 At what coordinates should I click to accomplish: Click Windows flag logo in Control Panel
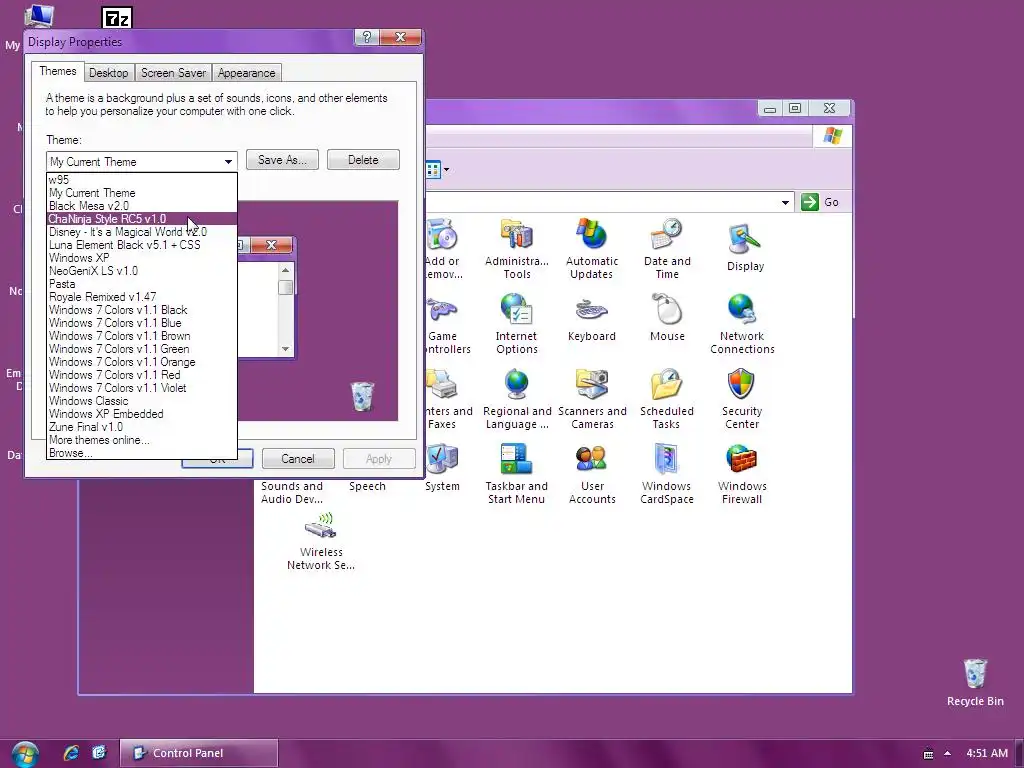(832, 136)
